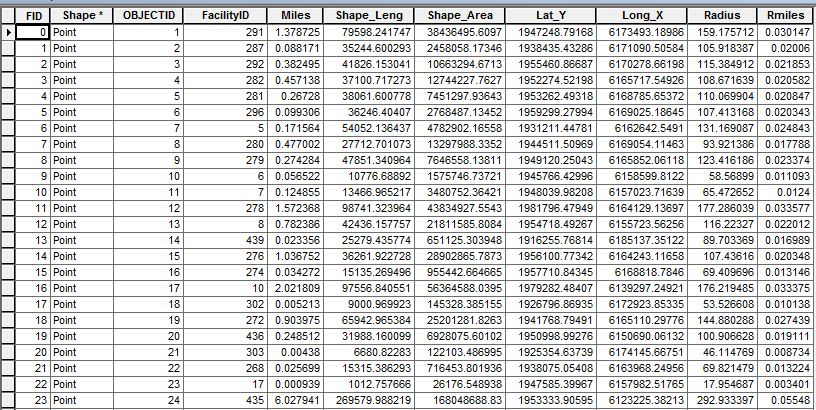Click Lat_Y cell 1981796.47949
The width and height of the screenshot is (816, 410).
551,208
